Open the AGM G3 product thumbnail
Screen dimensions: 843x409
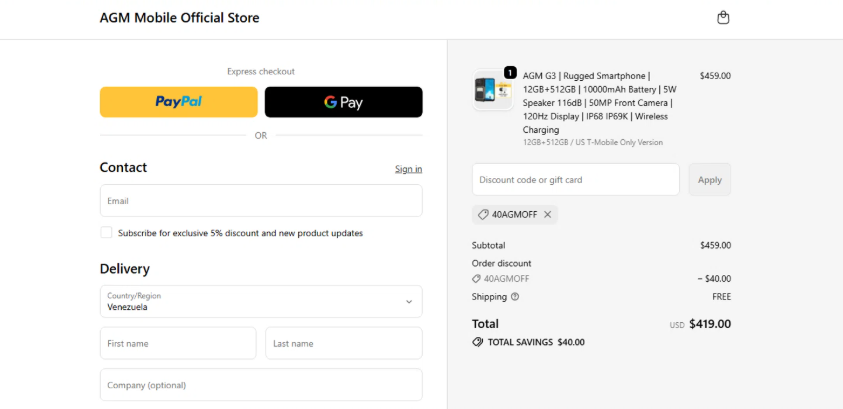click(x=493, y=90)
